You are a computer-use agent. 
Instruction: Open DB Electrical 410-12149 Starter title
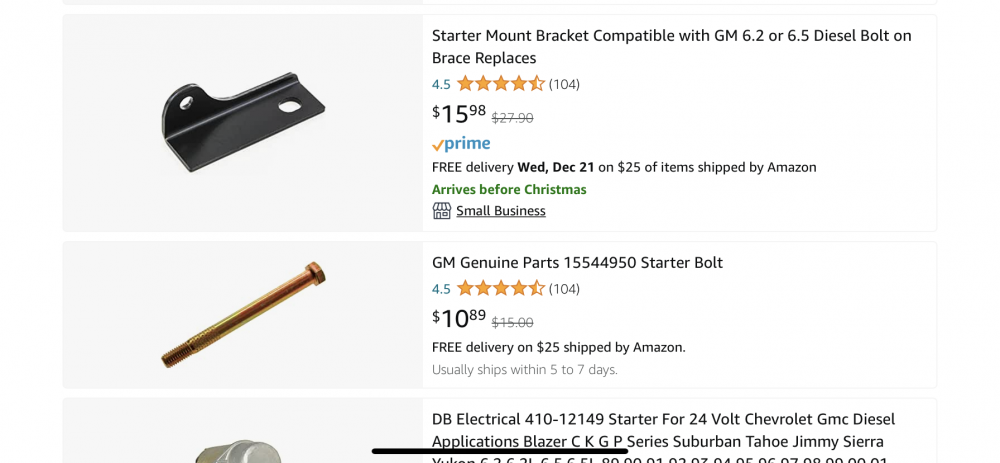[663, 430]
